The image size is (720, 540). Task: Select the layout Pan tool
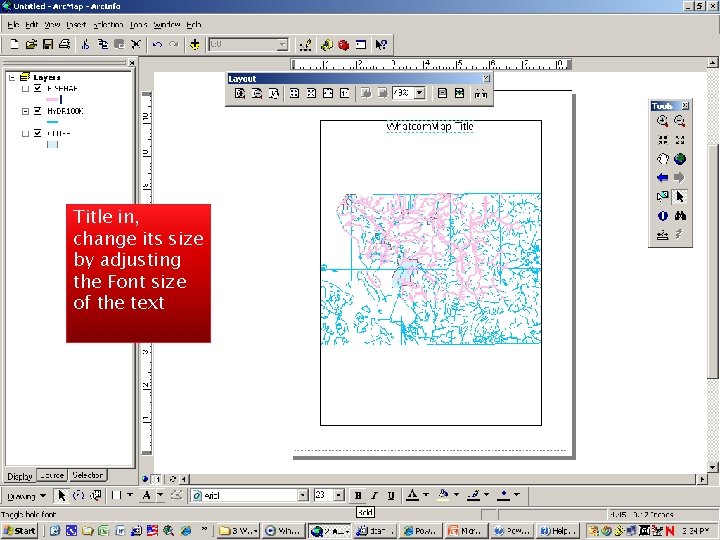coord(274,94)
